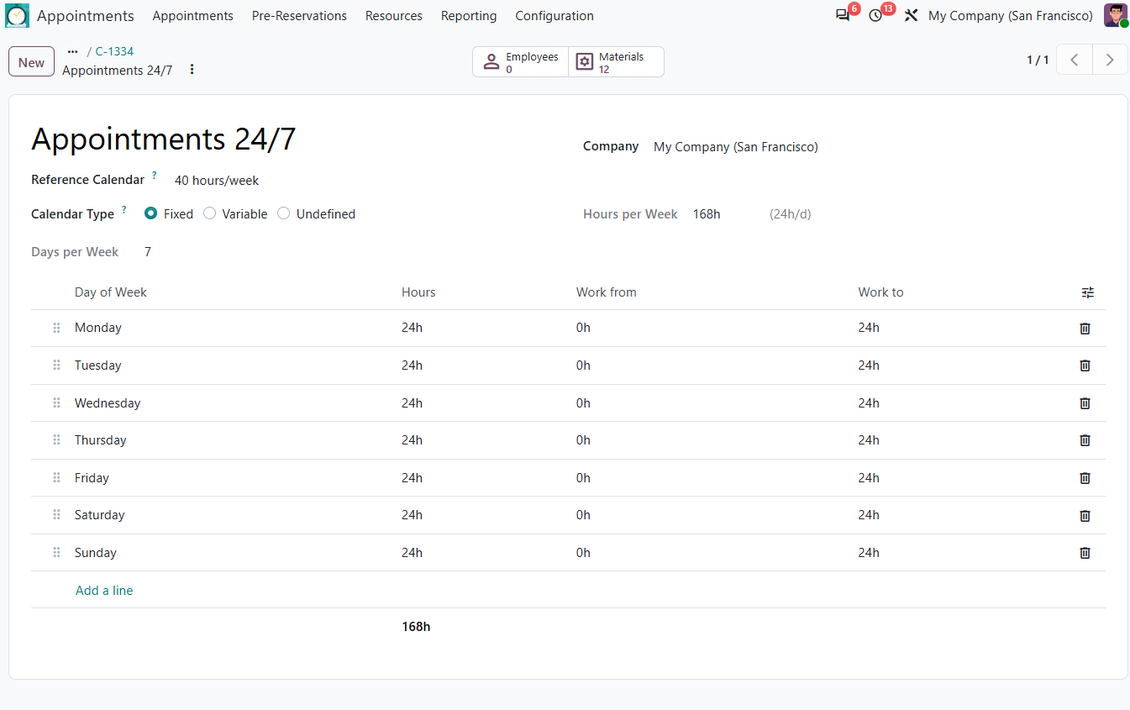Open the Employees stat button
Screen dimensions: 1130x710
[520, 62]
